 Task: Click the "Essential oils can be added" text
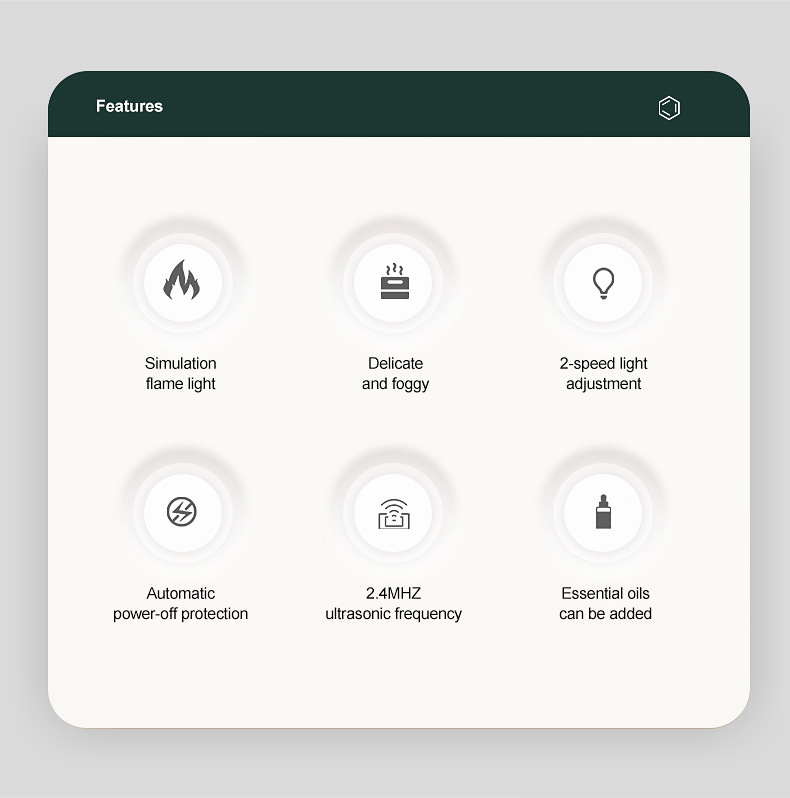[x=605, y=603]
